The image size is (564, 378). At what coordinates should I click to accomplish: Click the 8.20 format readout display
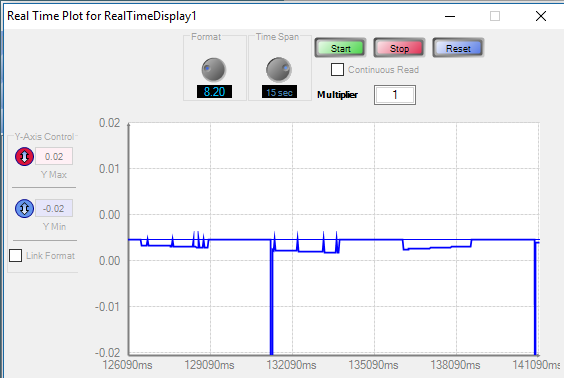click(x=214, y=92)
